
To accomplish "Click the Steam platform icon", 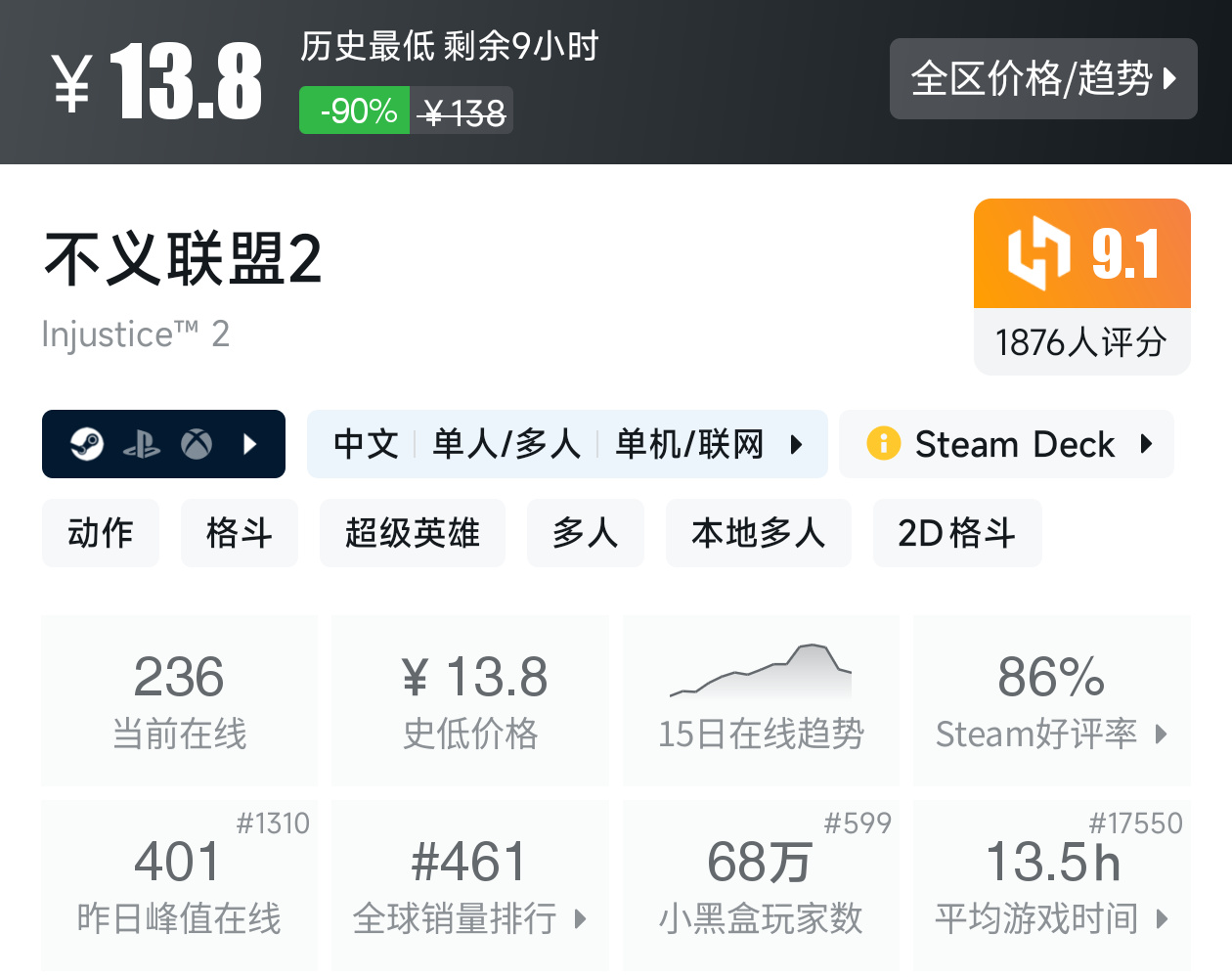I will [x=87, y=444].
